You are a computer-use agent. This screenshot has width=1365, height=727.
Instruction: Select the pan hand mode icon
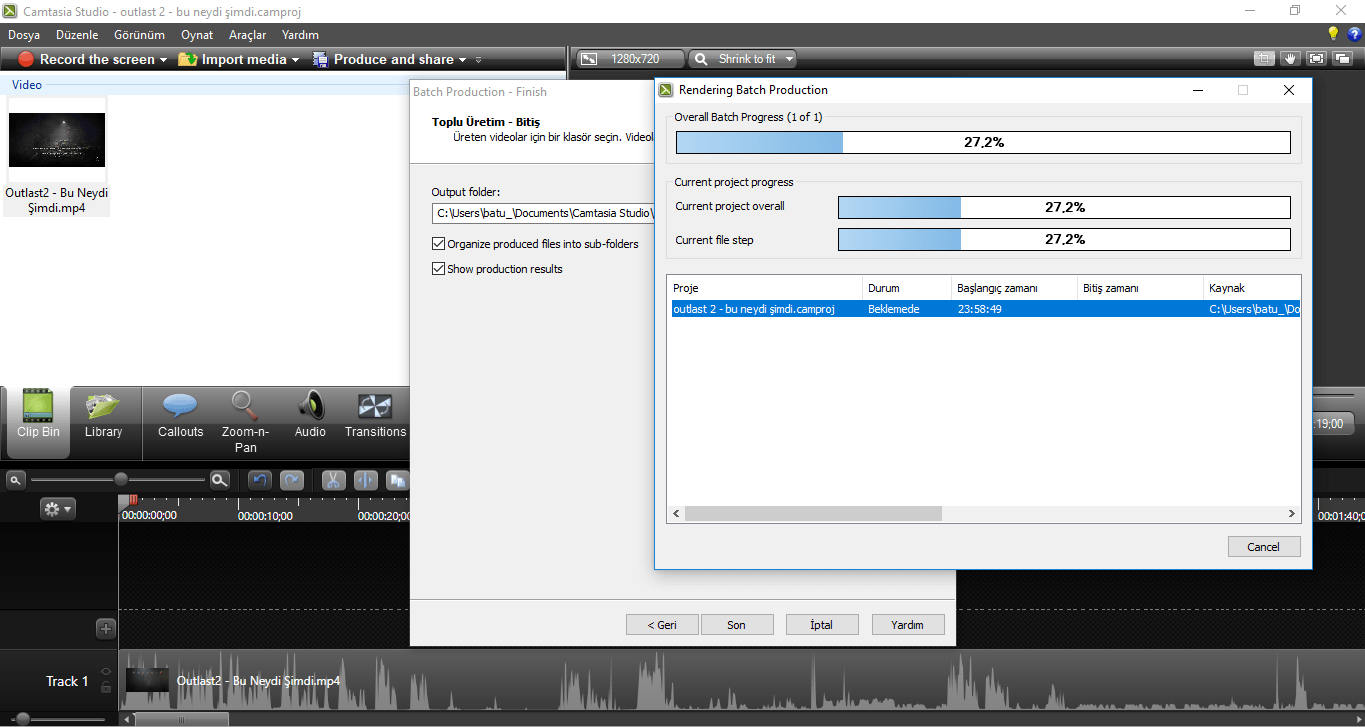pyautogui.click(x=1290, y=59)
